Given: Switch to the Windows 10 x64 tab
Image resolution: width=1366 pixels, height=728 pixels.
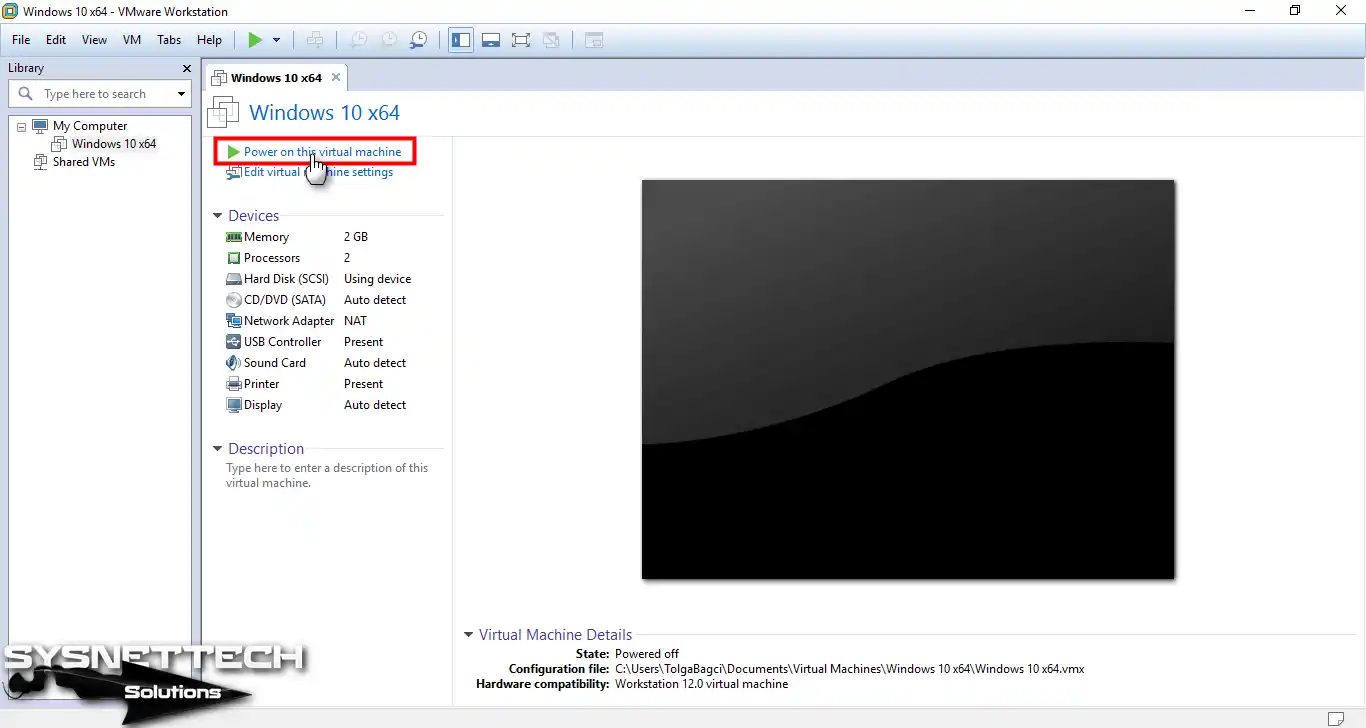Looking at the screenshot, I should pyautogui.click(x=276, y=76).
